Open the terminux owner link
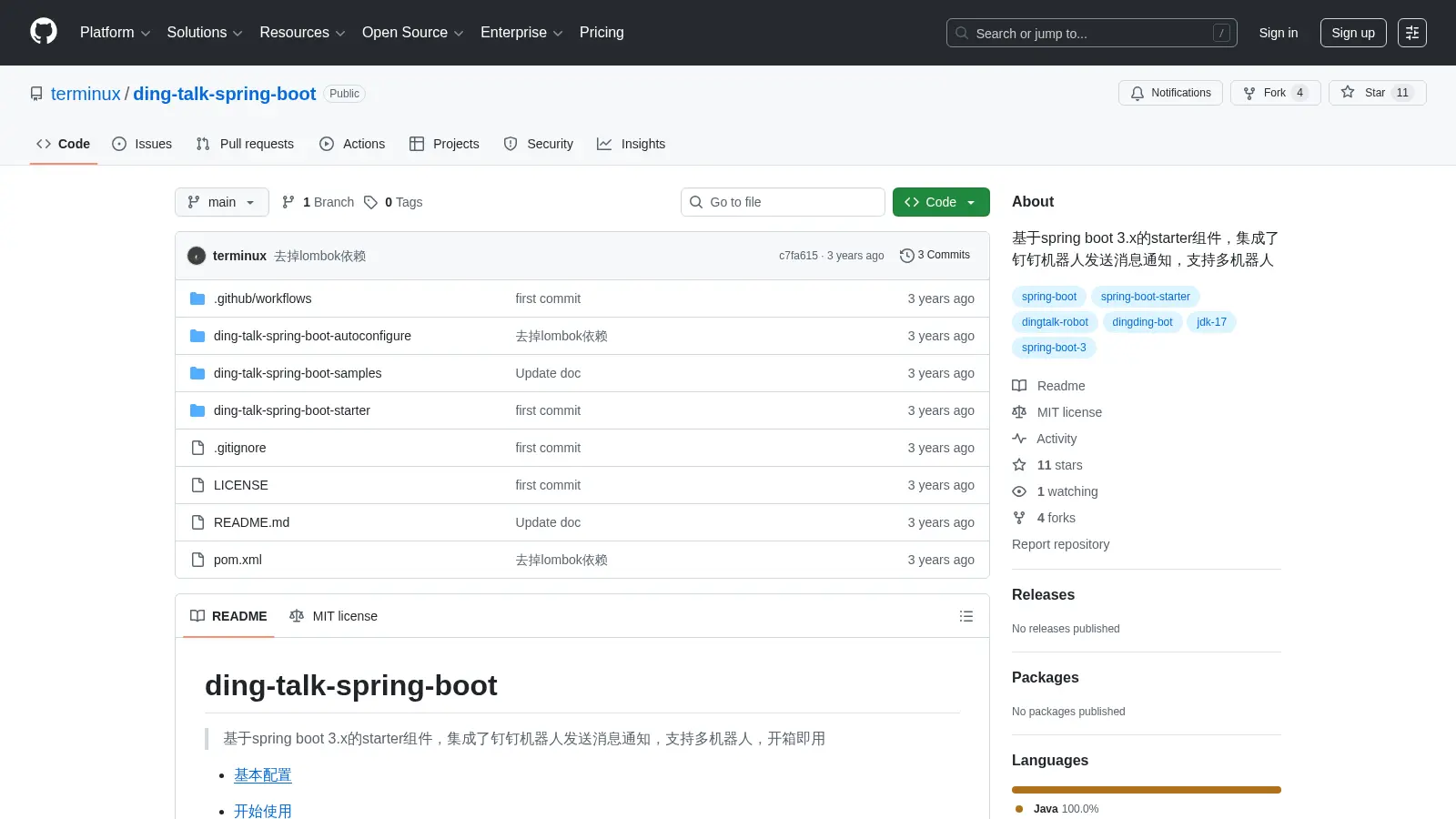The image size is (1456, 819). (x=86, y=94)
